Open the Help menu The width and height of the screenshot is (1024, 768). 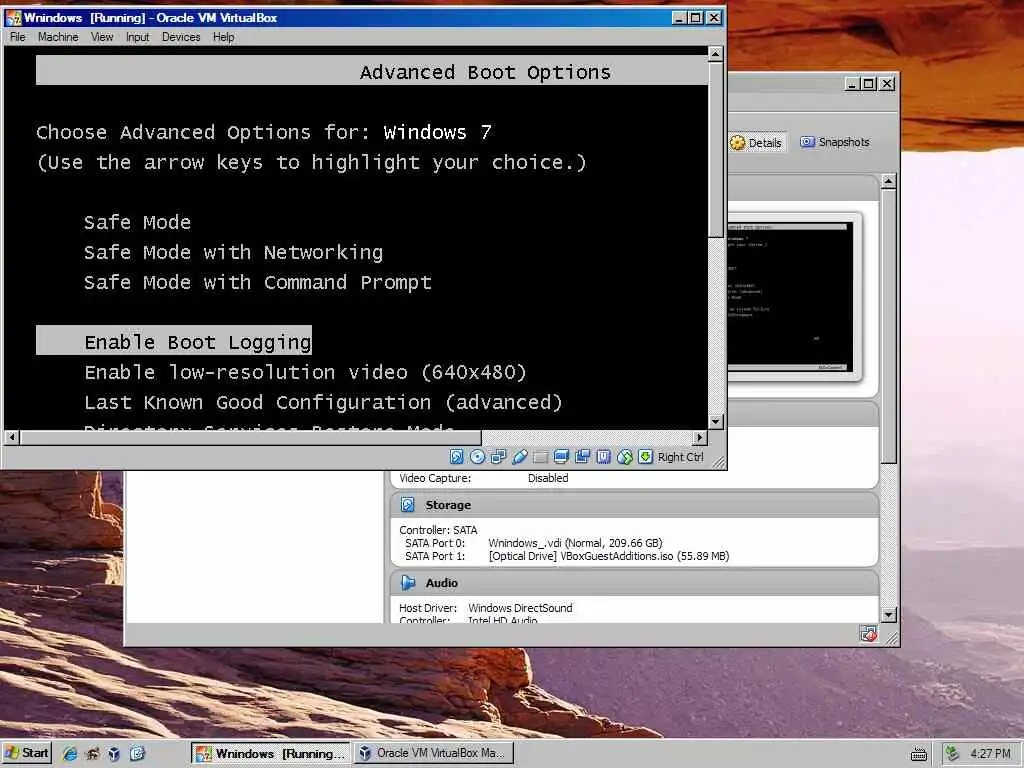[223, 37]
